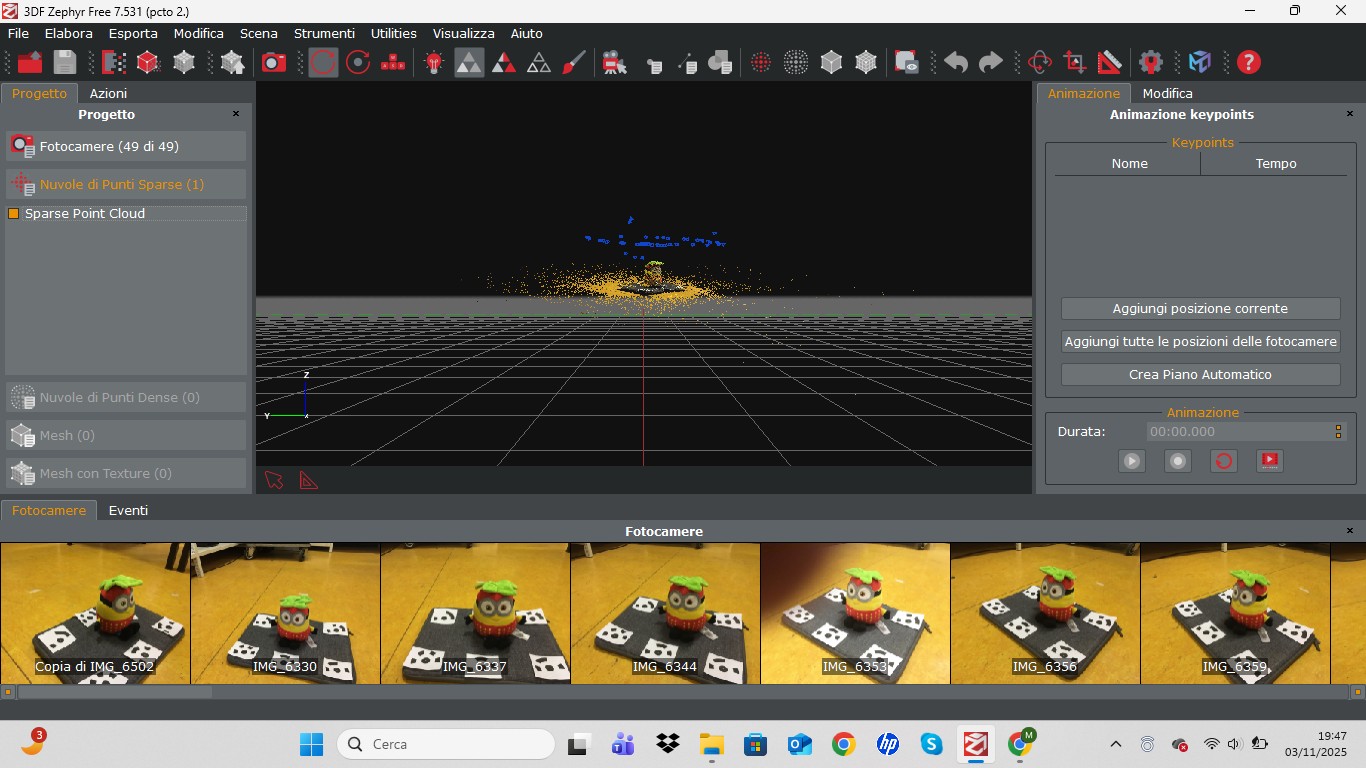Viewport: 1366px width, 768px height.
Task: Click the Undo arrow in the toolbar
Action: pos(955,62)
